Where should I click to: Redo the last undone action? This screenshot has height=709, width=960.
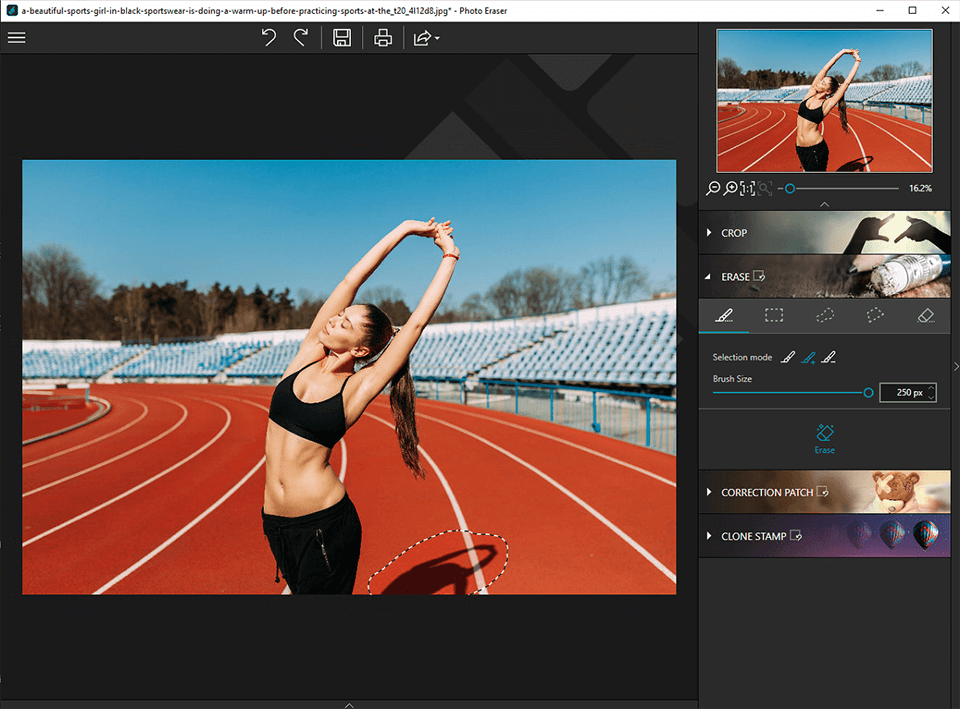[x=300, y=38]
